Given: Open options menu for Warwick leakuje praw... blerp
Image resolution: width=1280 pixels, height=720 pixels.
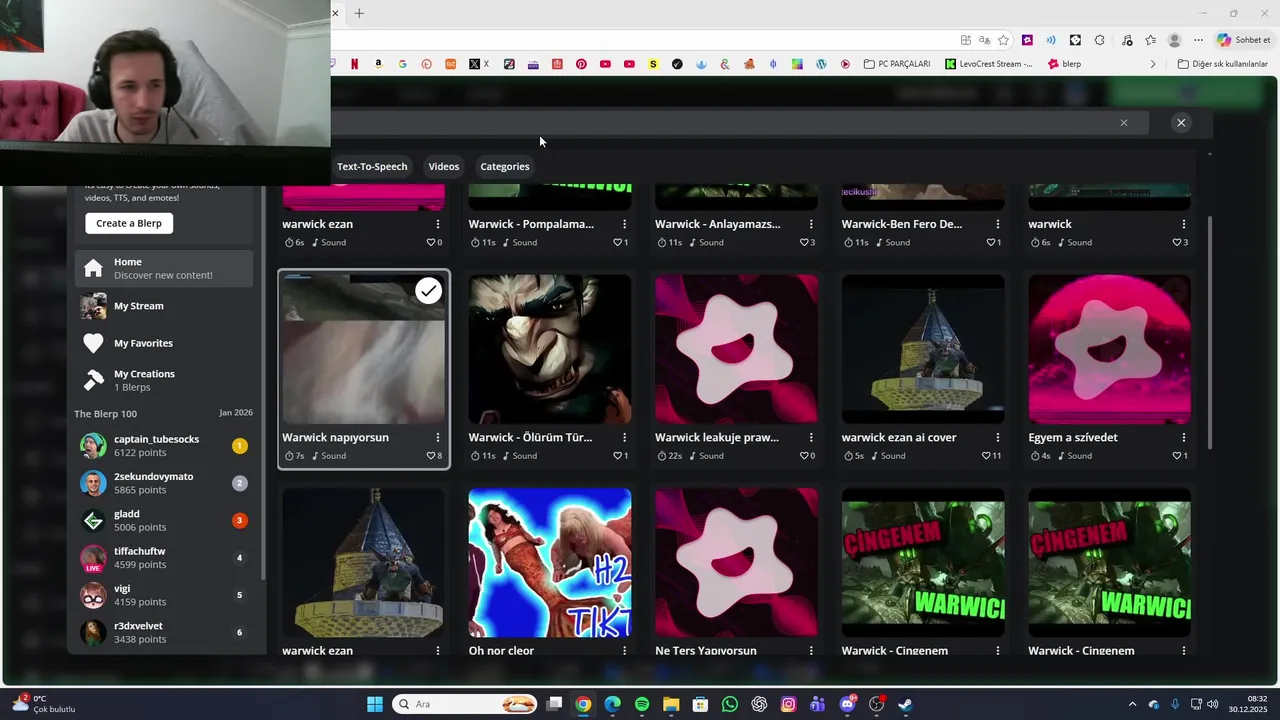Looking at the screenshot, I should 811,437.
